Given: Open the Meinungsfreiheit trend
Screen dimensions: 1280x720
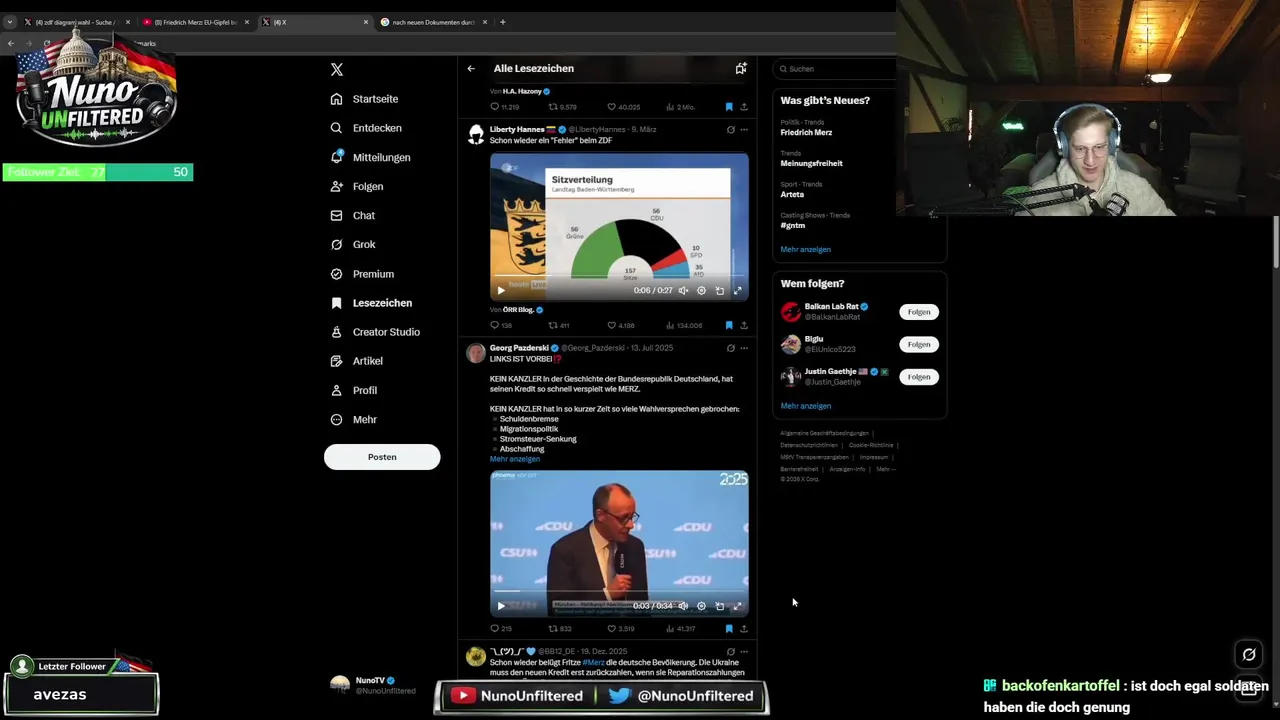Looking at the screenshot, I should (x=811, y=163).
